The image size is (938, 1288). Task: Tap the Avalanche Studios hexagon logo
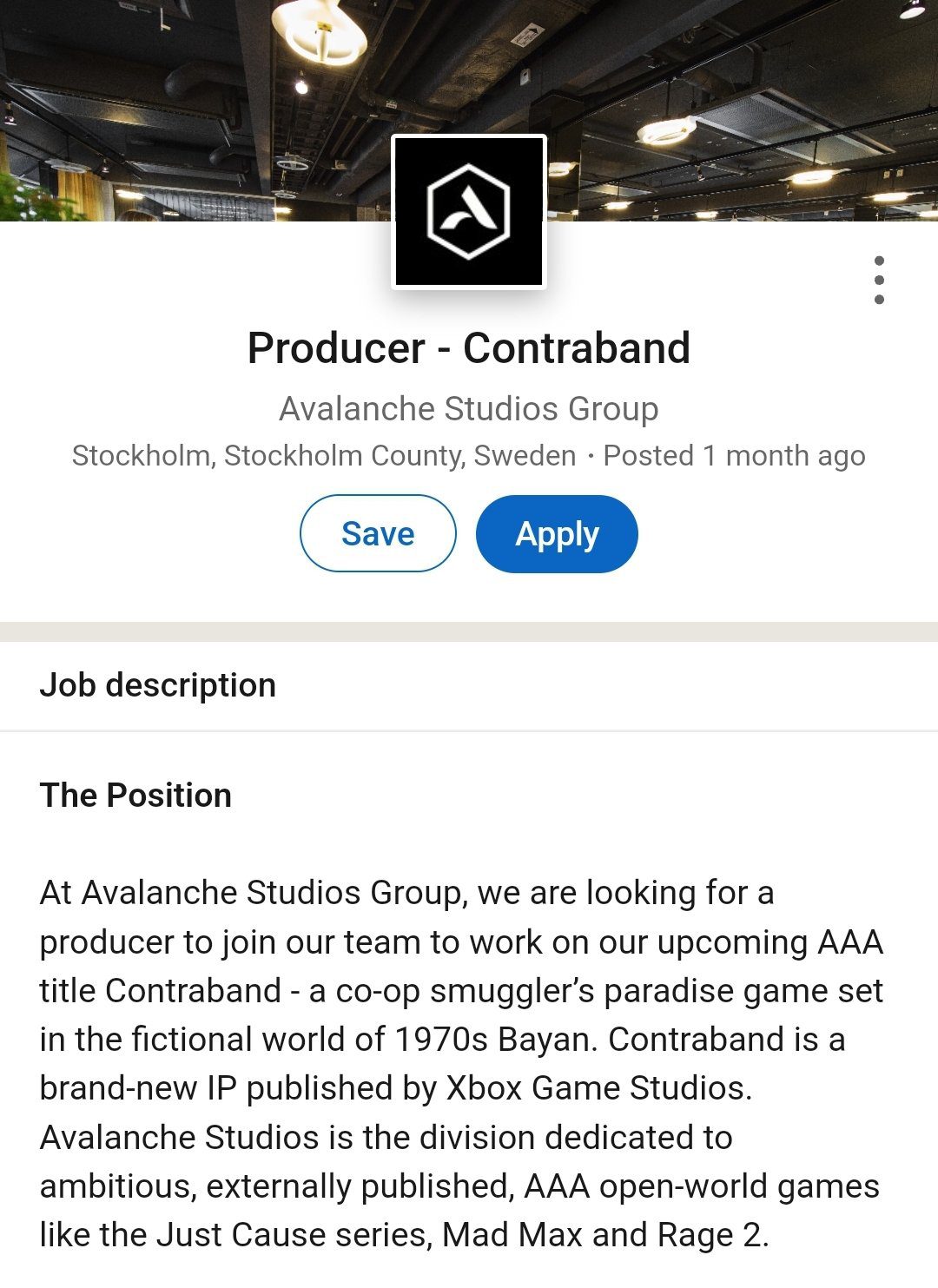click(x=469, y=212)
